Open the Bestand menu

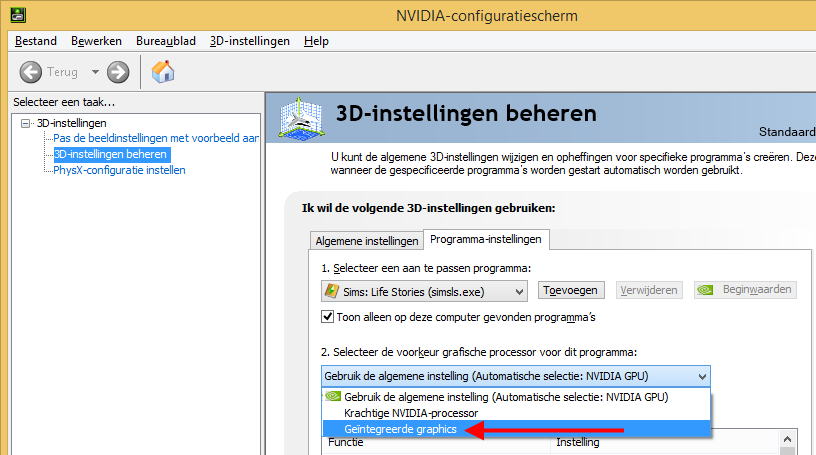tap(36, 41)
